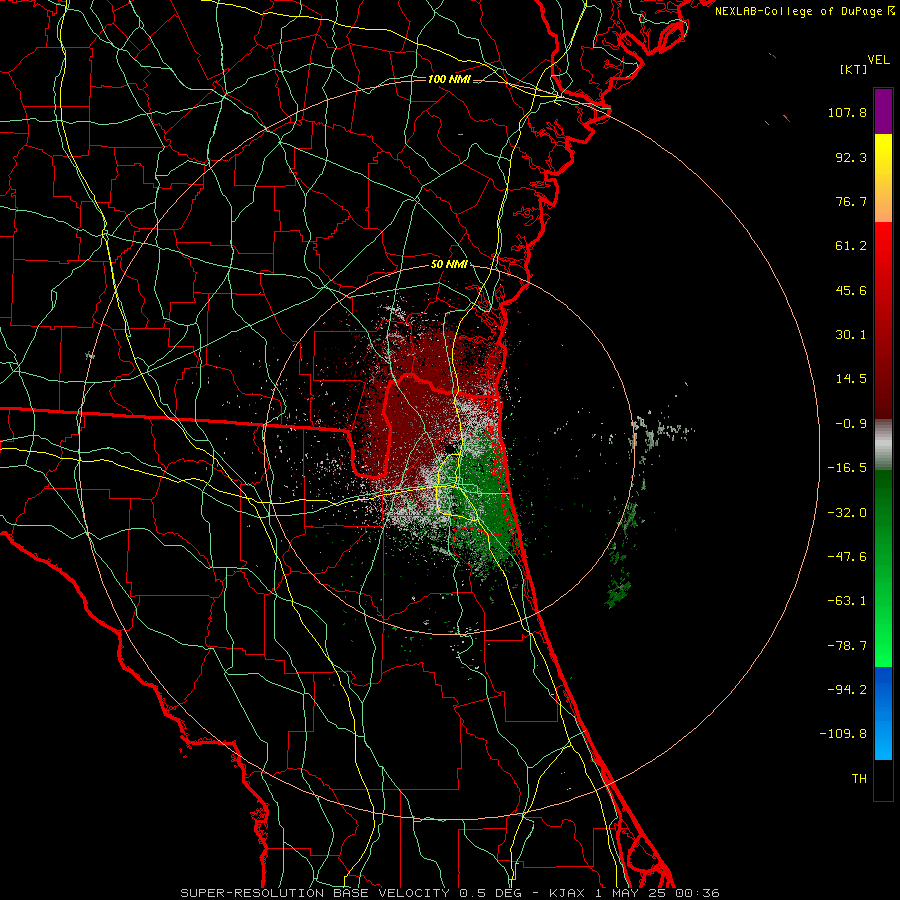Screen dimensions: 900x900
Task: Click the 61.2 value on the velocity scale
Action: [x=851, y=246]
